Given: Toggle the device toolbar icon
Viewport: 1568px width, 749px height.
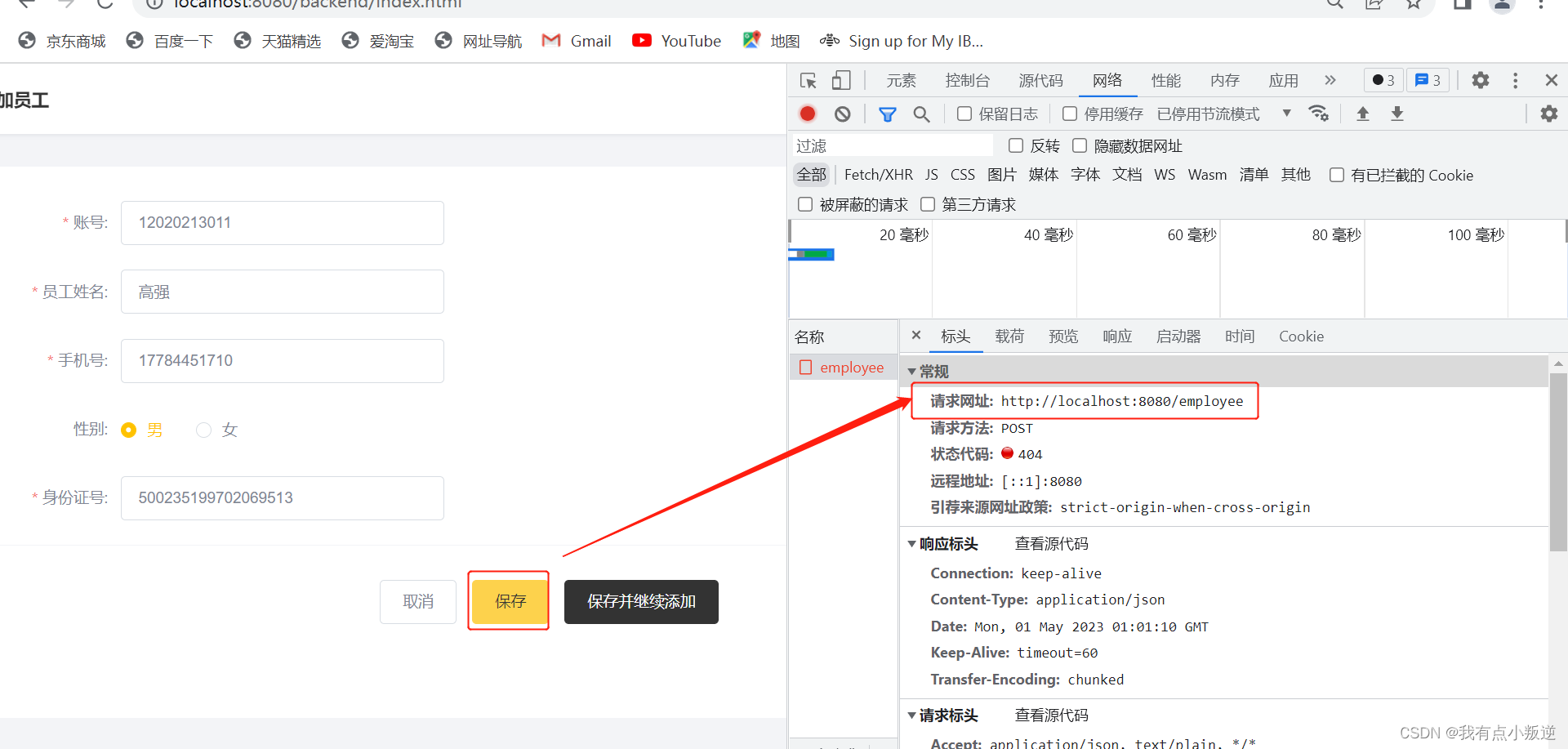Looking at the screenshot, I should point(841,80).
